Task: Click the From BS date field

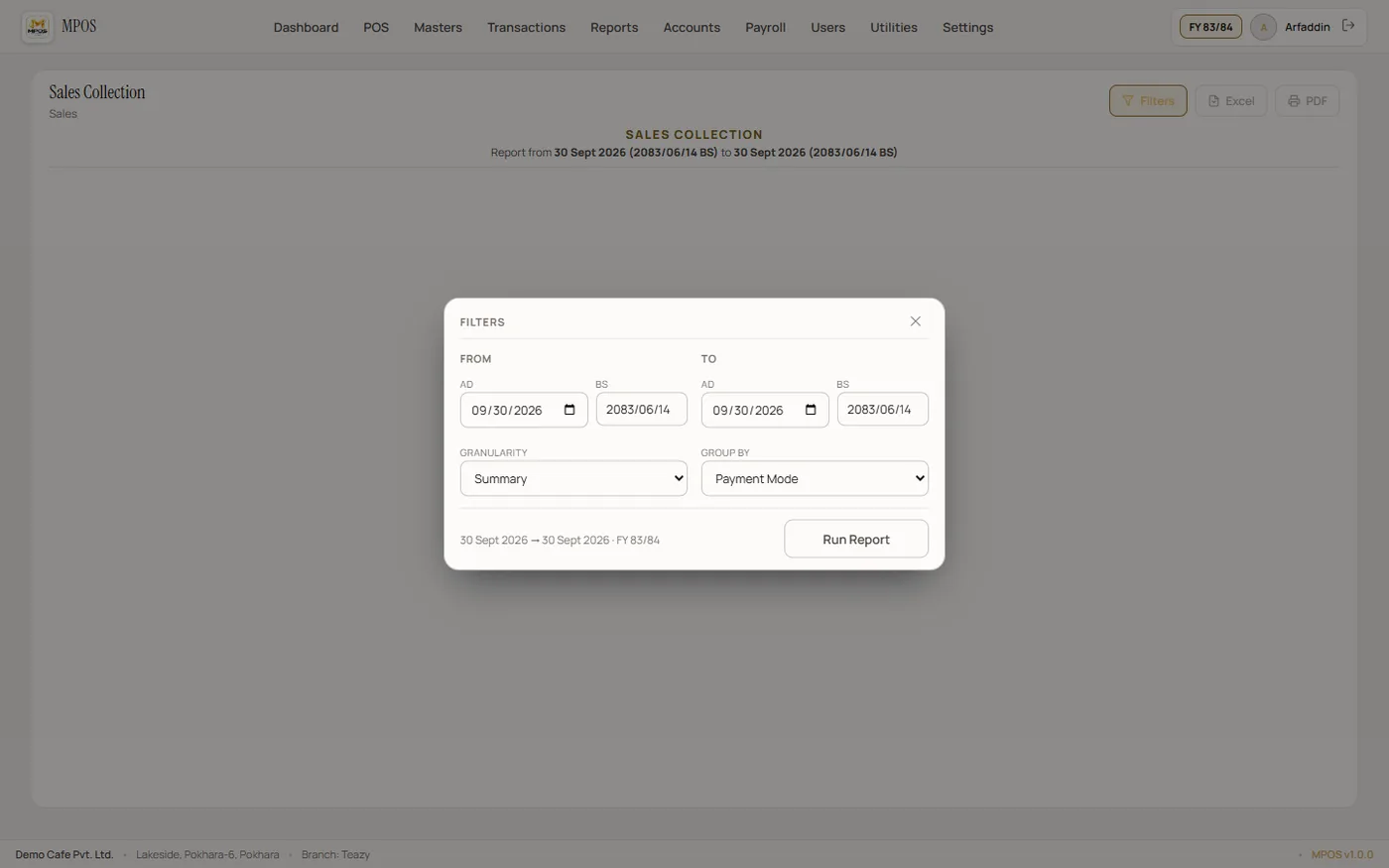Action: [641, 409]
